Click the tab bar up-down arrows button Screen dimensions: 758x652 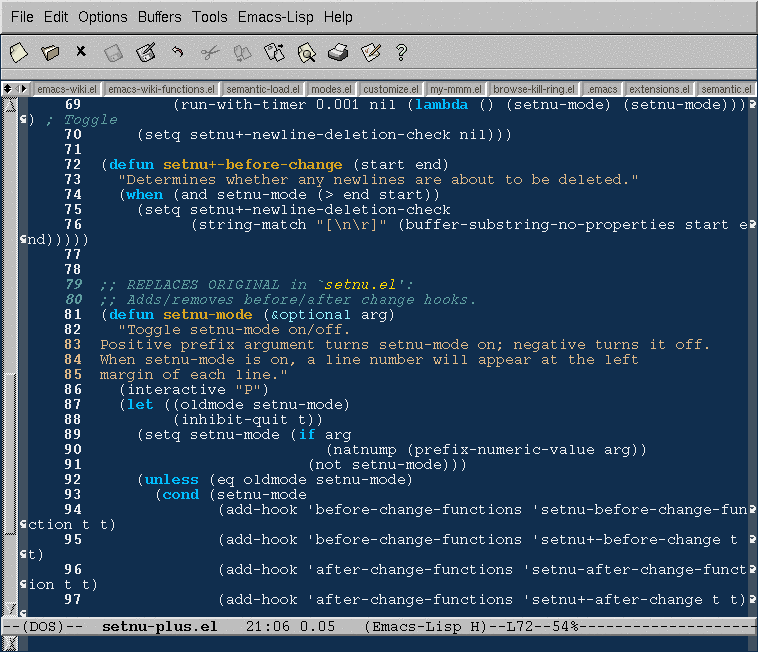[8, 89]
